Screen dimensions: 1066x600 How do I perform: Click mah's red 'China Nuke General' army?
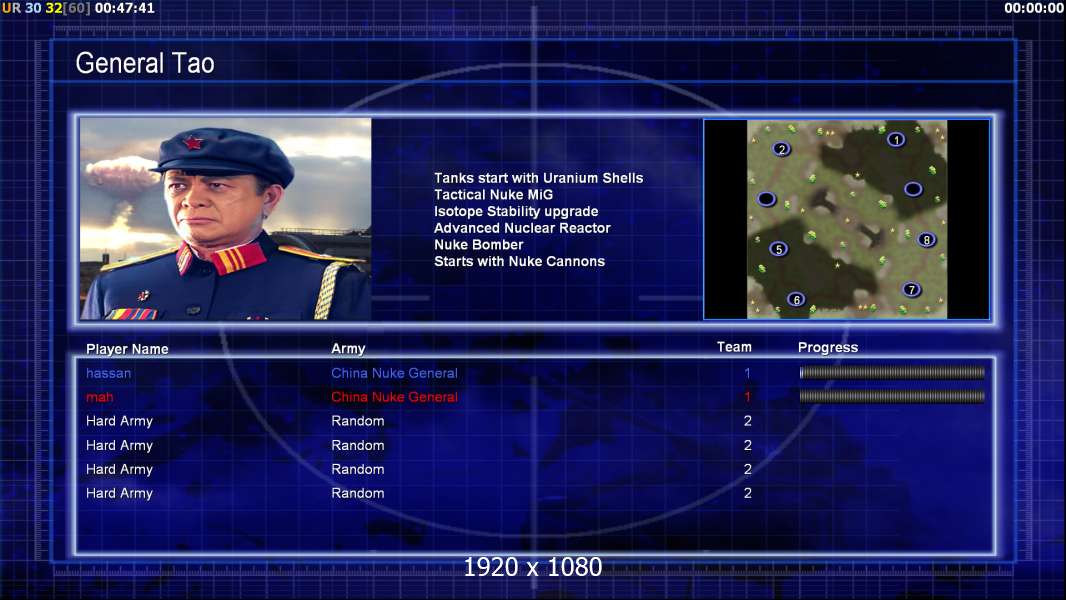tap(394, 397)
